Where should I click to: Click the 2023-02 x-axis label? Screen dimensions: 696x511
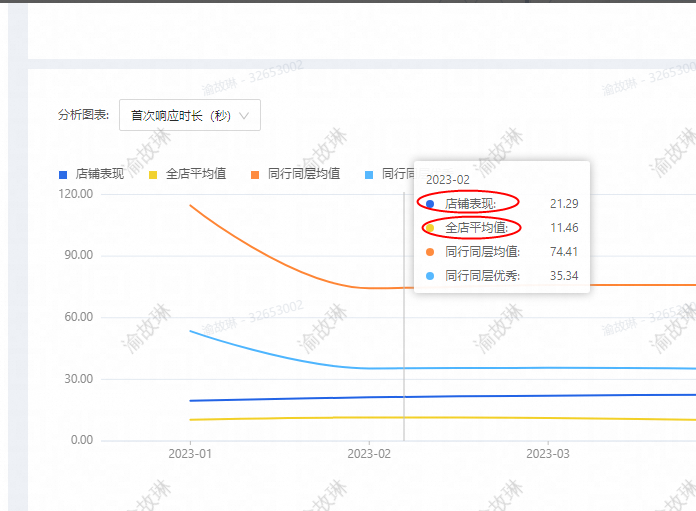point(369,454)
